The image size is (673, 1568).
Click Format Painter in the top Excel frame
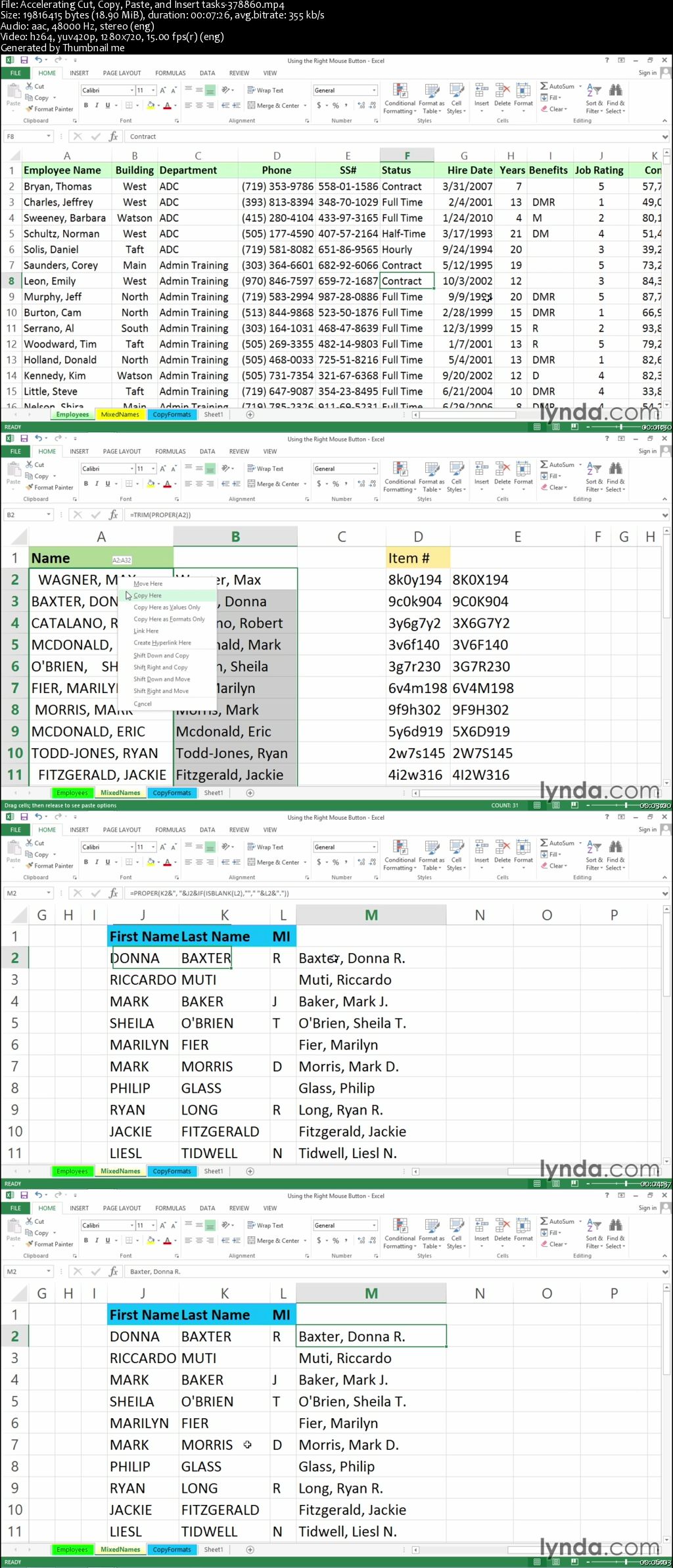coord(49,109)
